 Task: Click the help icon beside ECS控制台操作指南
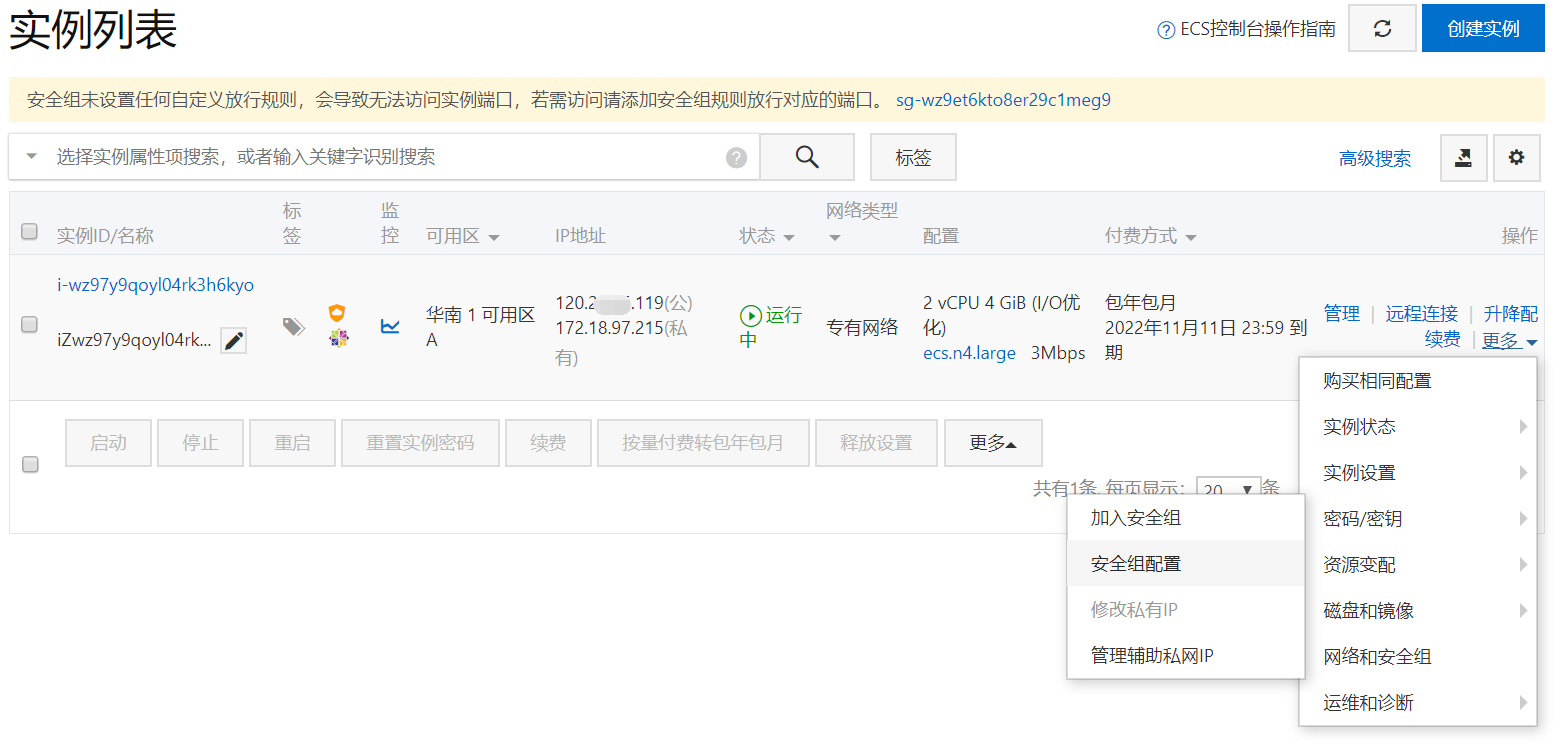point(1166,30)
